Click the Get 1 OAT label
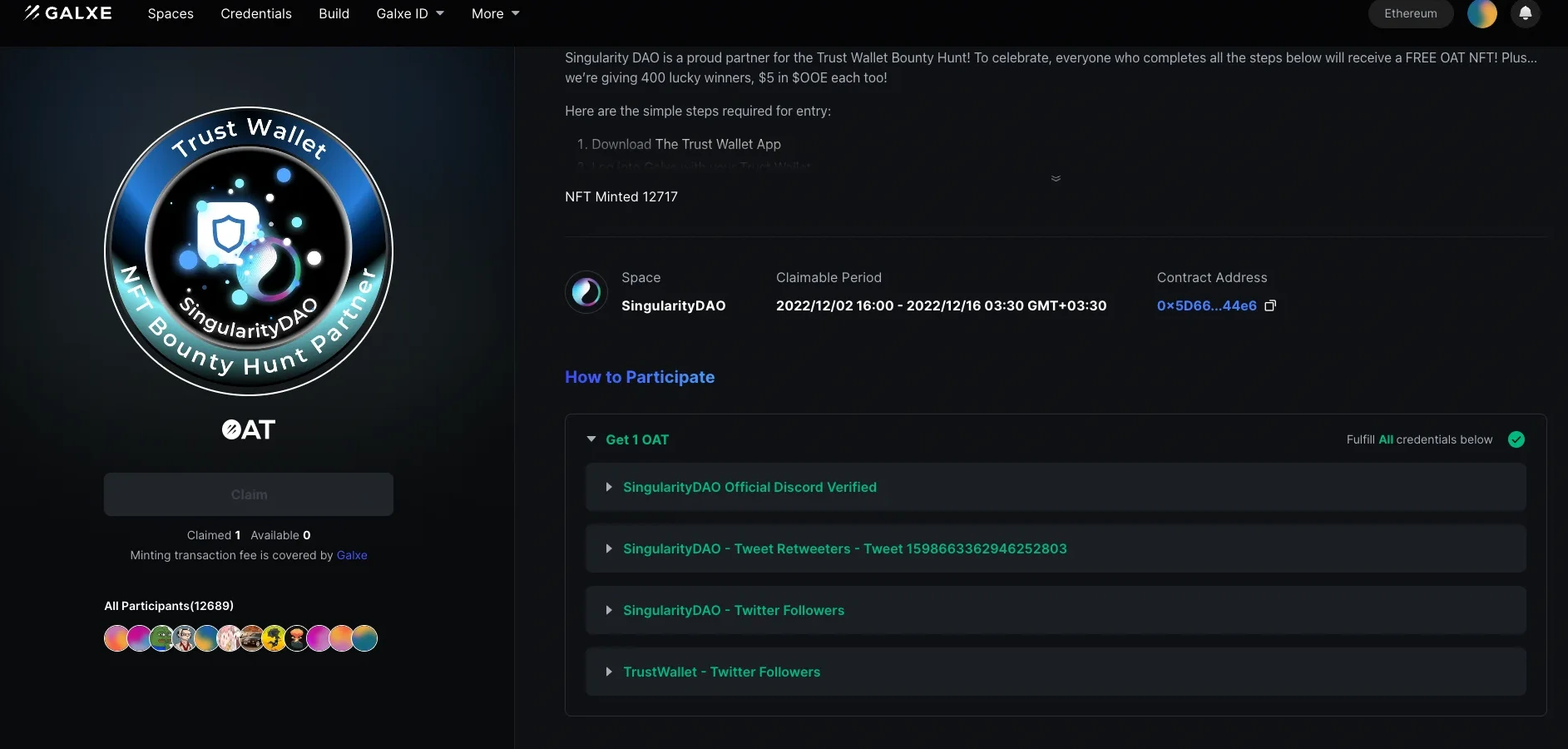This screenshot has height=749, width=1568. pyautogui.click(x=637, y=439)
